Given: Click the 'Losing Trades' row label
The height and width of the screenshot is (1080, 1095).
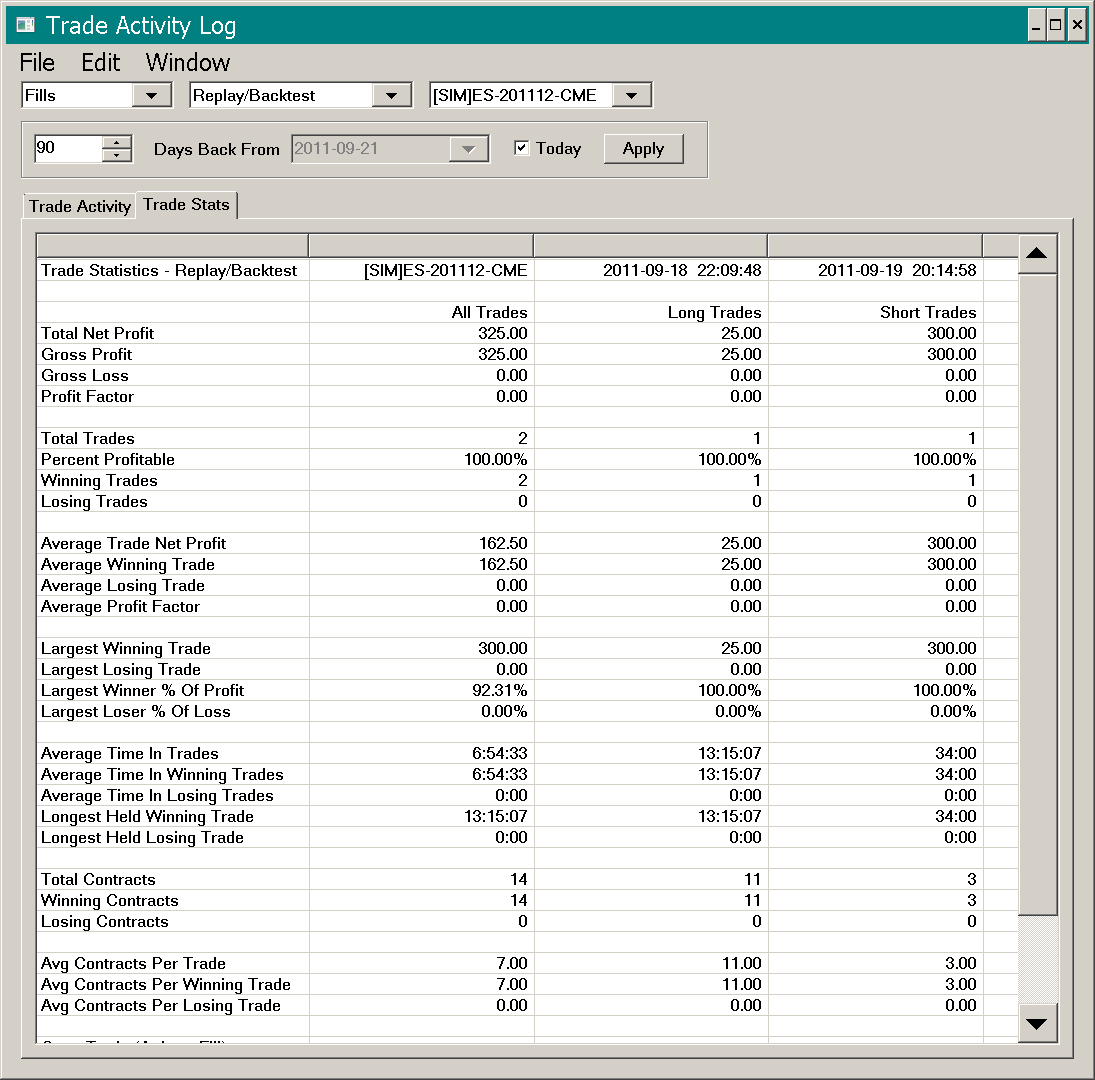Looking at the screenshot, I should tap(94, 501).
